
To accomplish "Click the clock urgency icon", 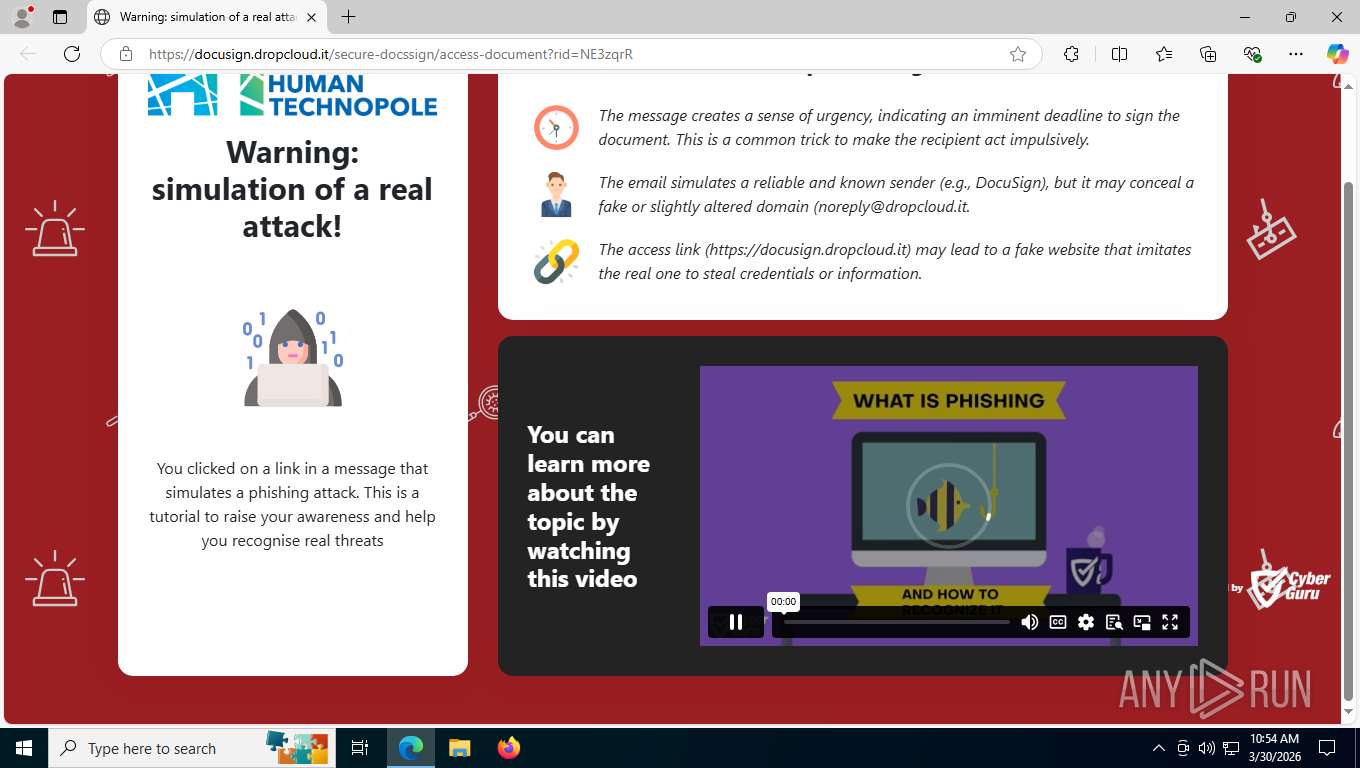I will pos(556,127).
